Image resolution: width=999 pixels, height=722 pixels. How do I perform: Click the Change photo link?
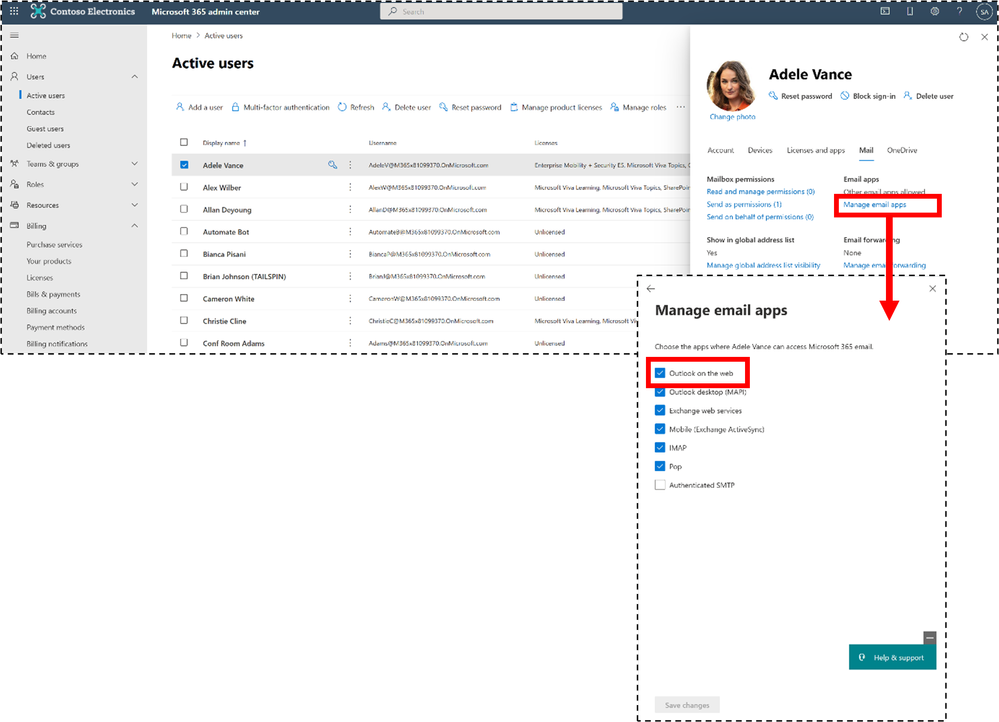[733, 117]
